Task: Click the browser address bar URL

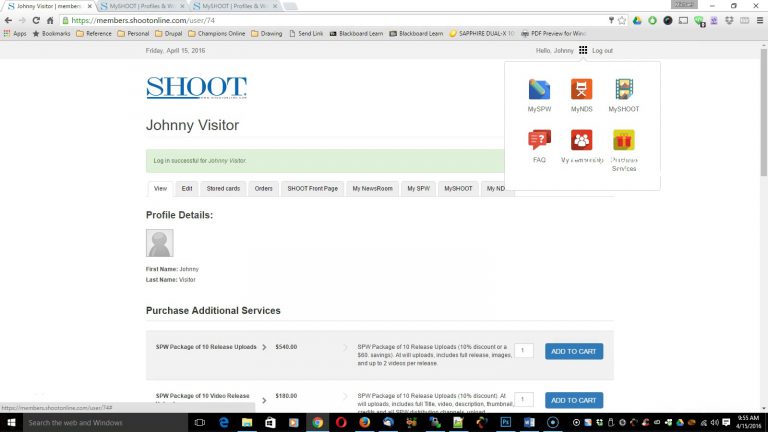Action: click(143, 21)
